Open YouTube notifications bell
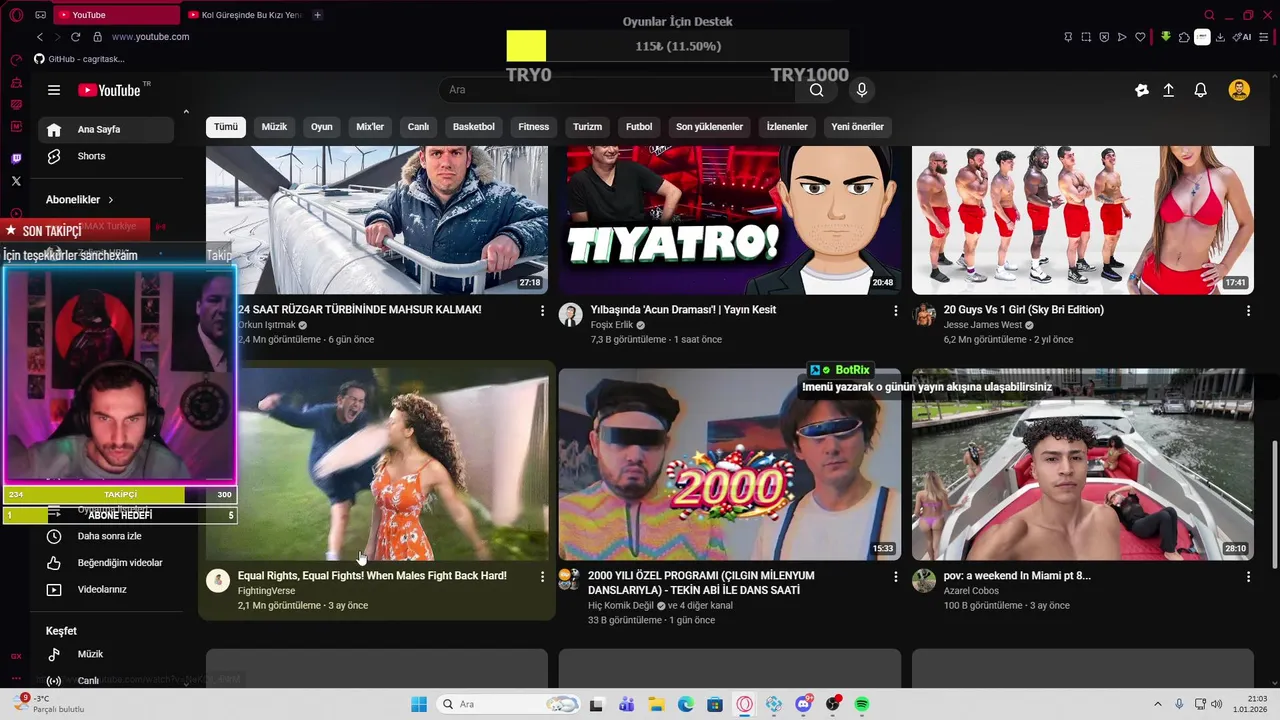This screenshot has width=1280, height=720. click(1201, 90)
